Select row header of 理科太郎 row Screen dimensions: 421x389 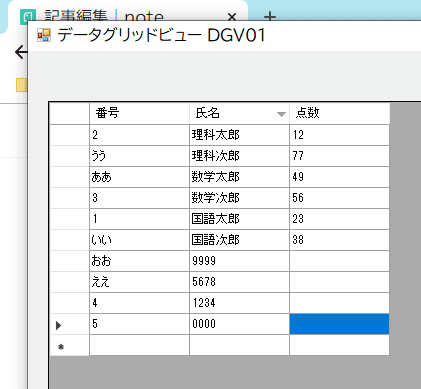click(69, 135)
